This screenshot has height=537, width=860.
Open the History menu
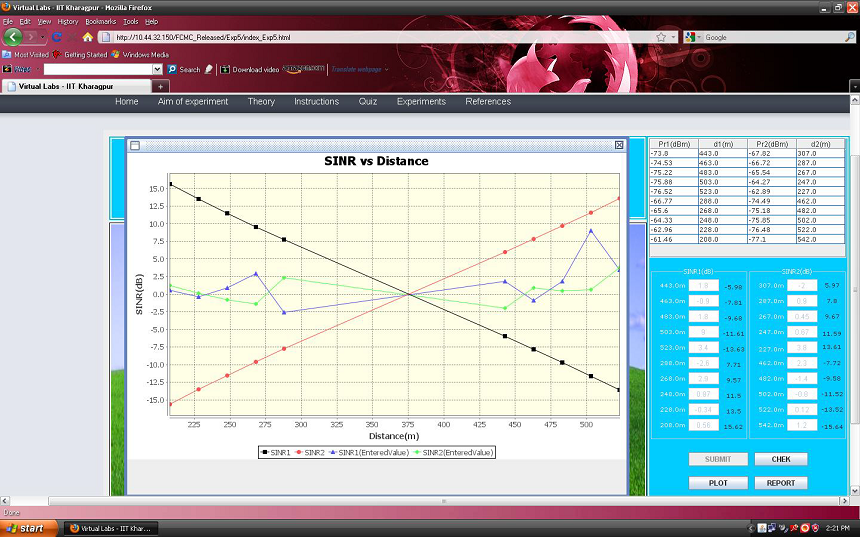pos(67,21)
